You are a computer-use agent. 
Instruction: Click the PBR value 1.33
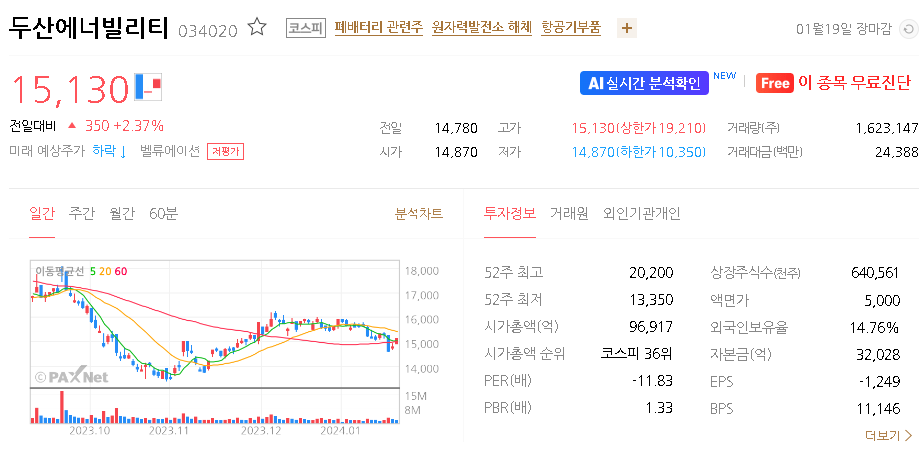click(x=659, y=408)
